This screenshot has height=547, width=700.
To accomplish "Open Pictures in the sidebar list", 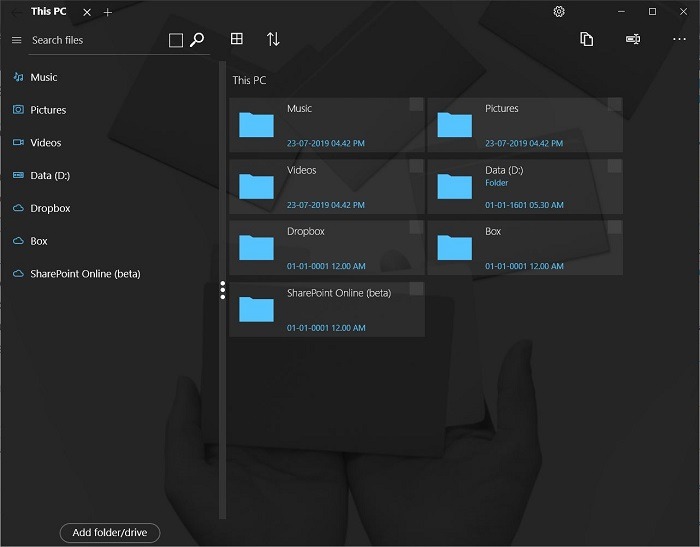I will (48, 110).
